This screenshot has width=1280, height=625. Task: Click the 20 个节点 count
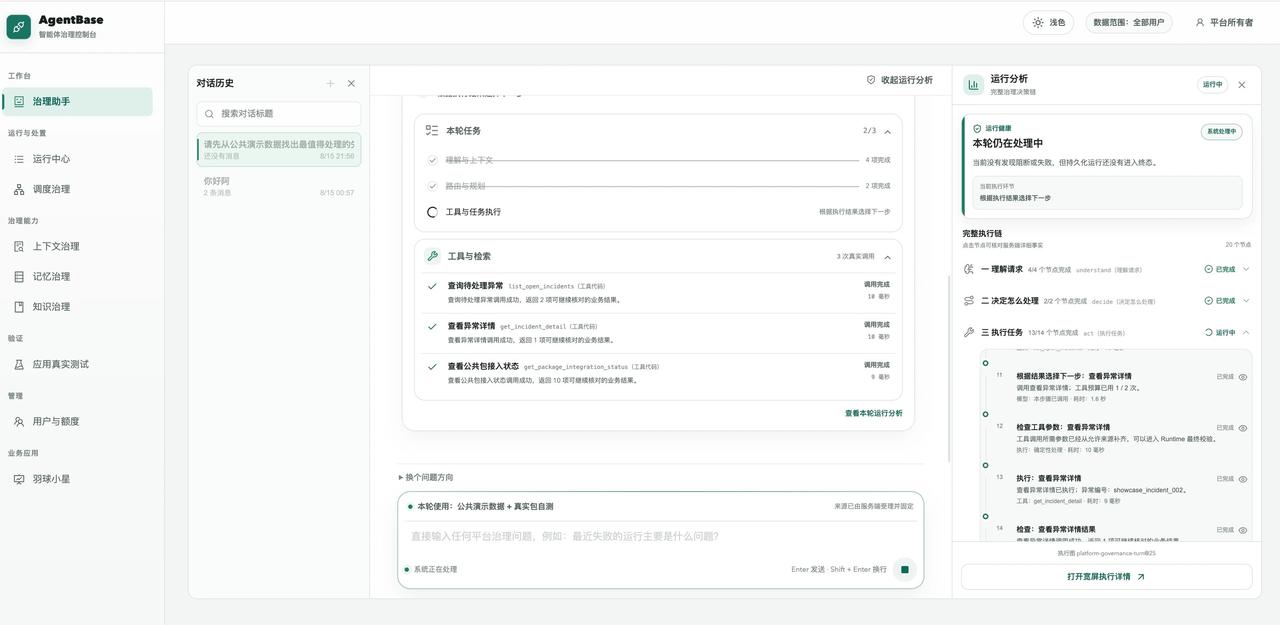coord(1238,245)
